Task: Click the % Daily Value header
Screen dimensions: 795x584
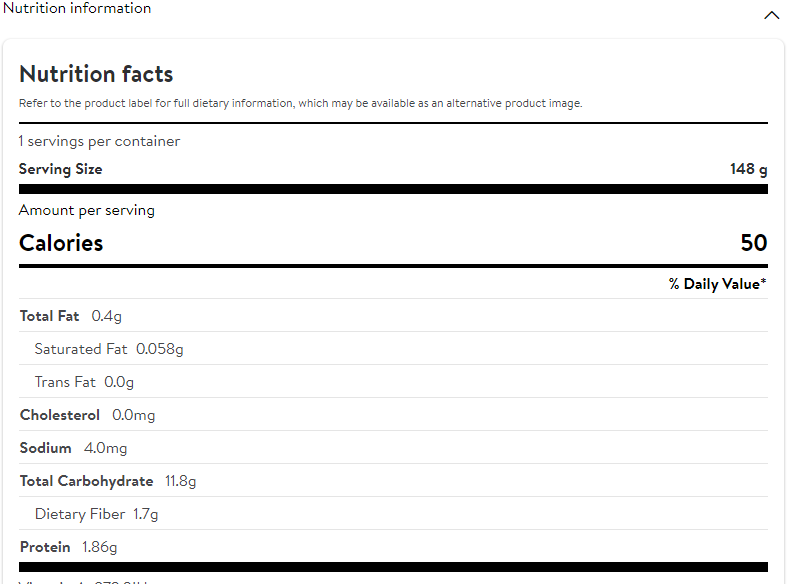Action: (x=717, y=284)
